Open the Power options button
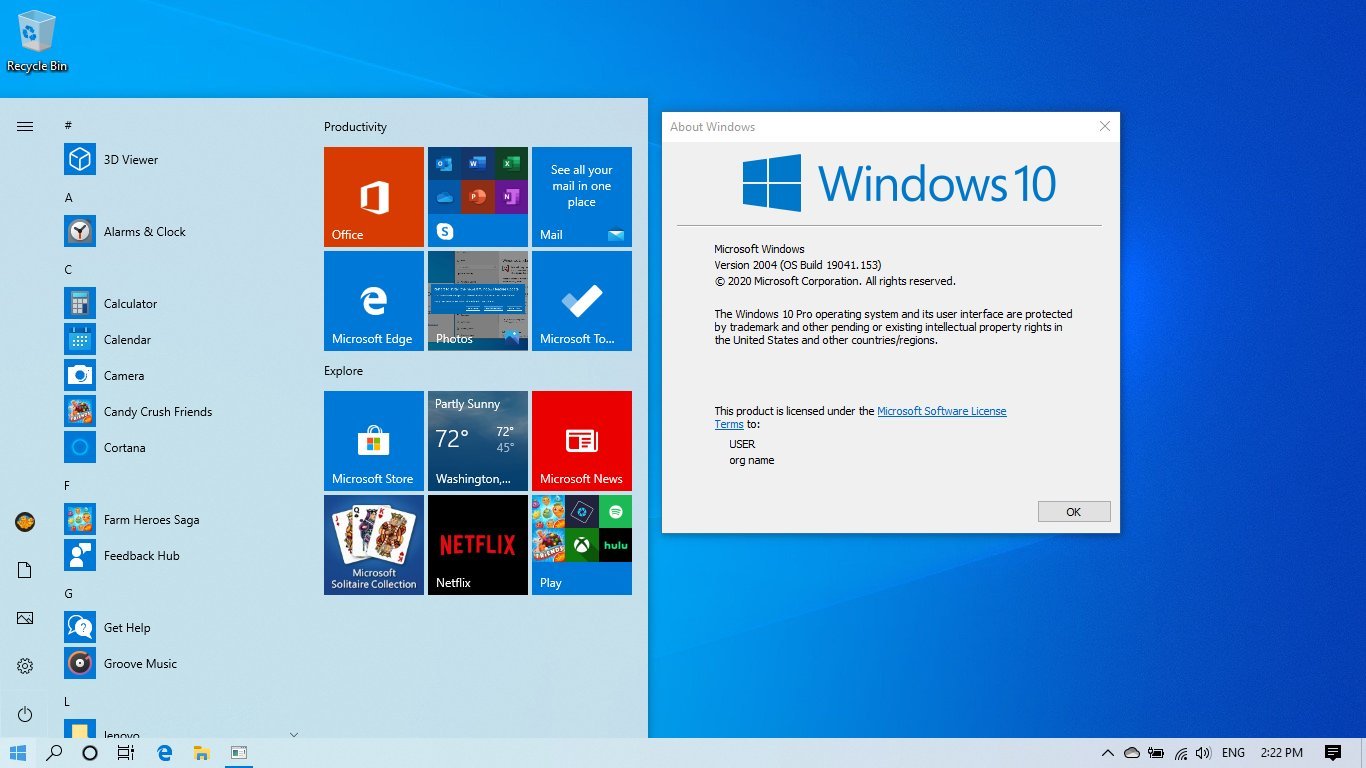 point(25,714)
